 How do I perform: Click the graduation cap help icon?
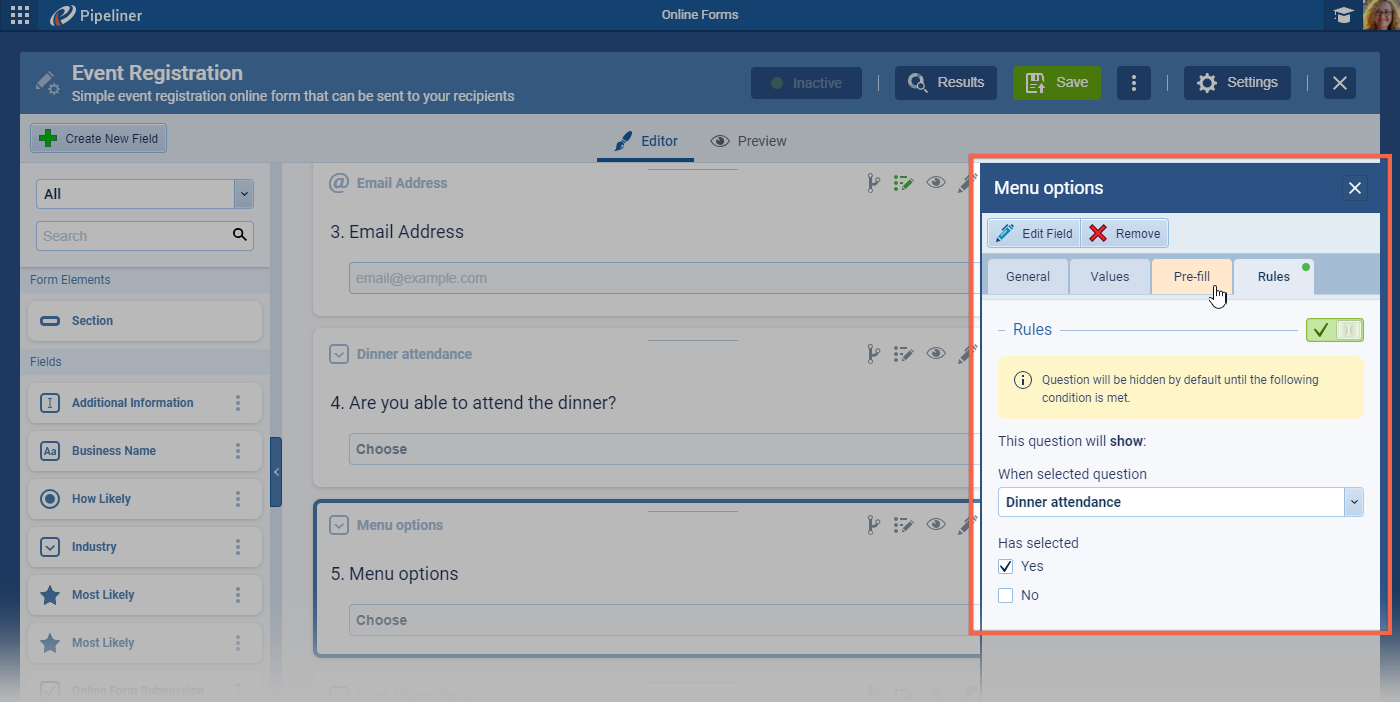[x=1342, y=15]
